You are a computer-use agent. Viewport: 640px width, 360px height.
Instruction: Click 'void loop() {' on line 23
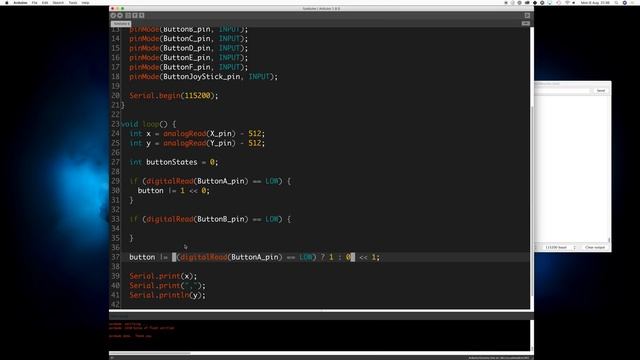tap(149, 124)
